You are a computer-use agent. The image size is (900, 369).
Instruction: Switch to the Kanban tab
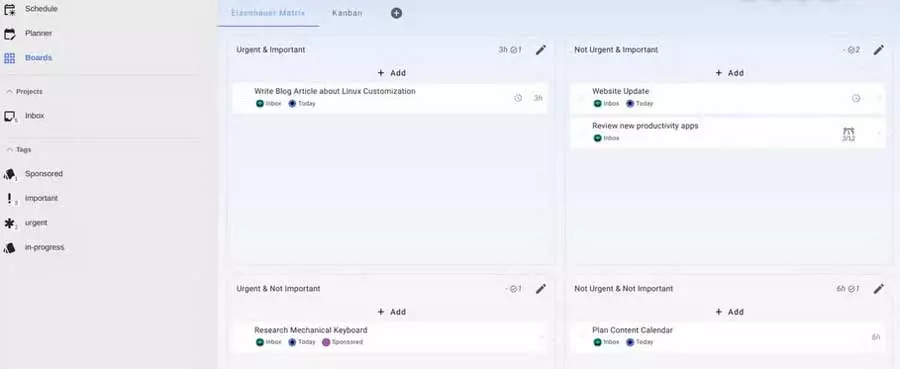347,13
